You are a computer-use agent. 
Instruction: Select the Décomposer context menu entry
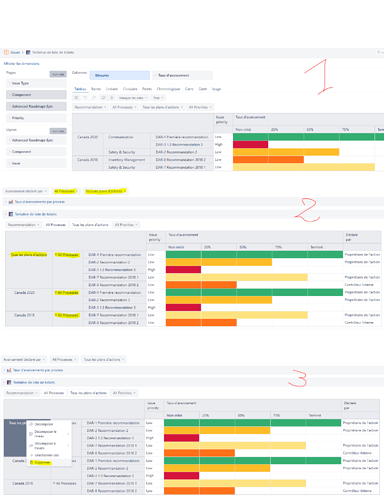44,424
